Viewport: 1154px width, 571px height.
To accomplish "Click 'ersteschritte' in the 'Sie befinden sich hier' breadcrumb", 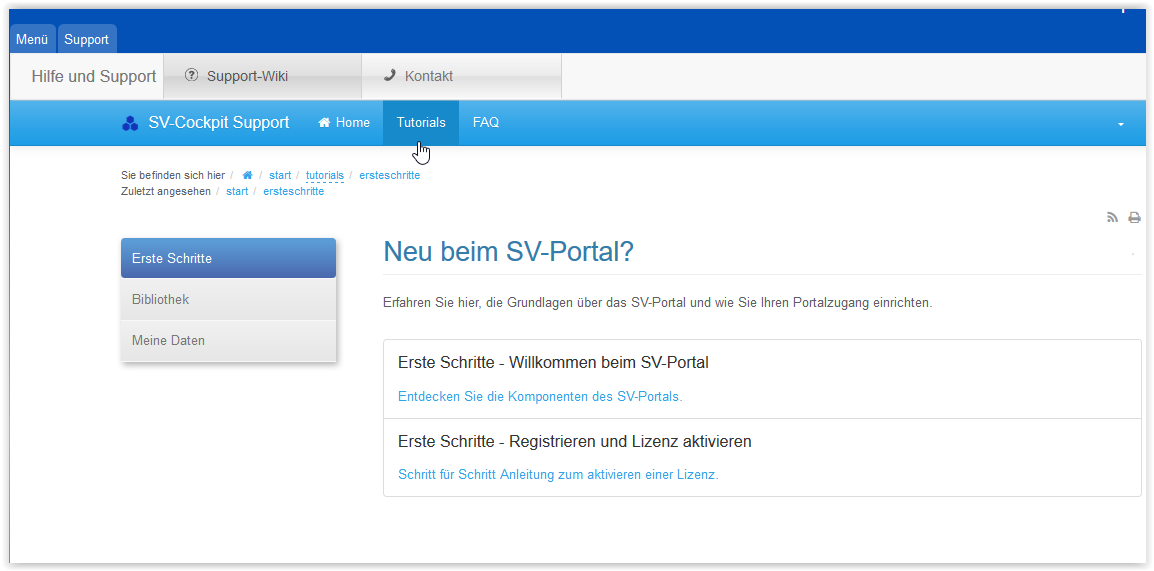I will 389,175.
